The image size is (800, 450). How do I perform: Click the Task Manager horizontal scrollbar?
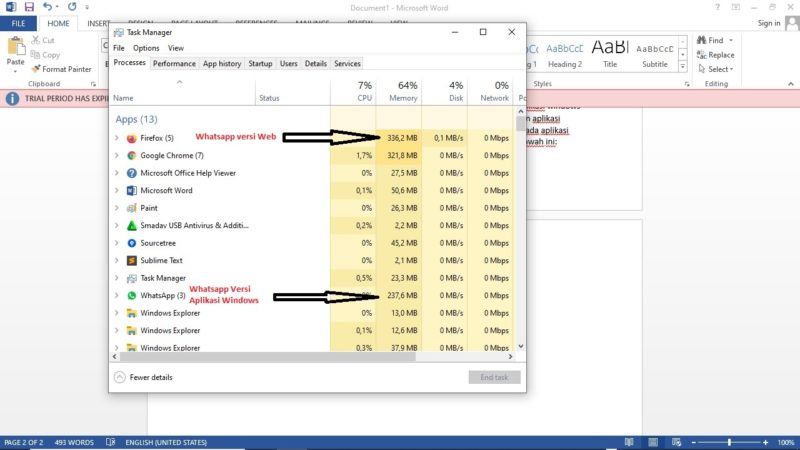[x=267, y=357]
